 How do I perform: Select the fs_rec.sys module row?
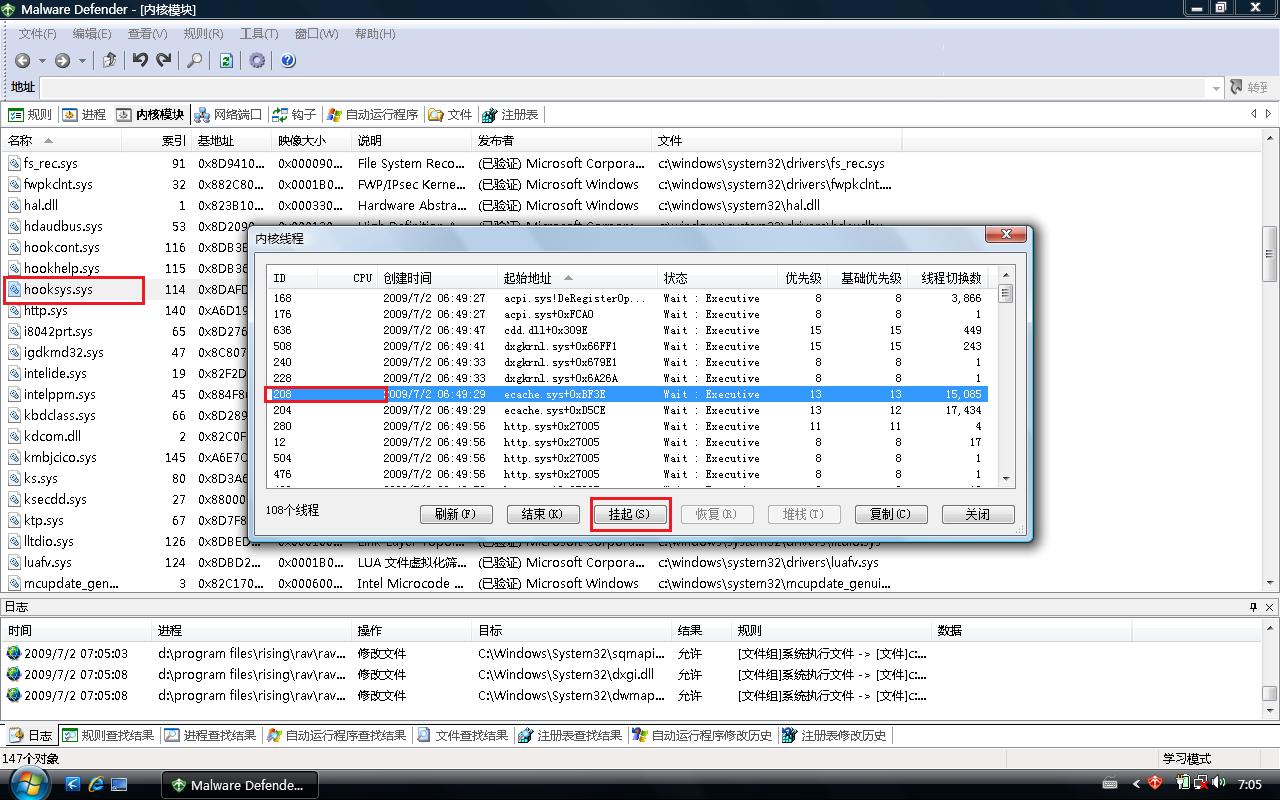pyautogui.click(x=450, y=163)
